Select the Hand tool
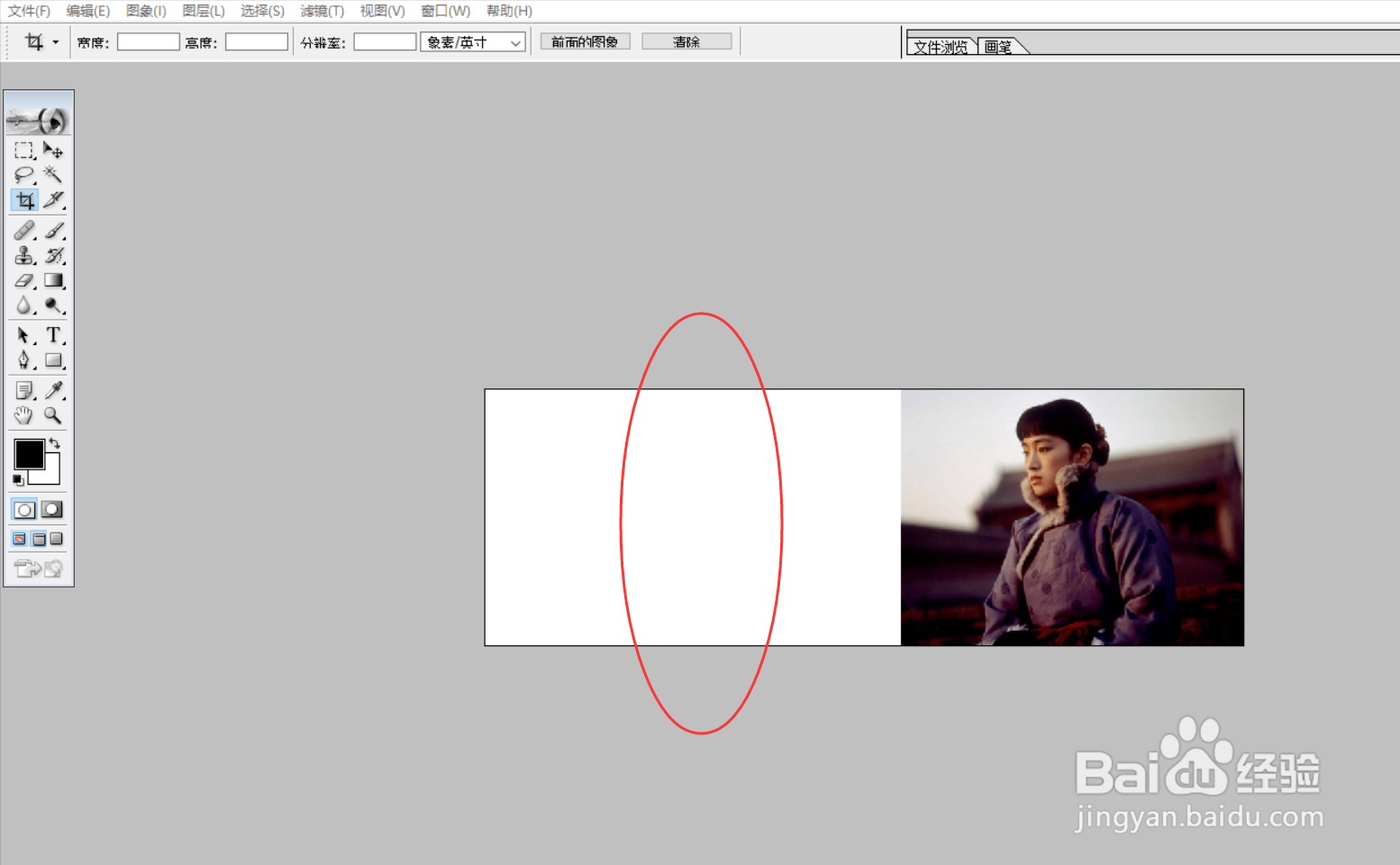This screenshot has width=1400, height=865. tap(24, 415)
